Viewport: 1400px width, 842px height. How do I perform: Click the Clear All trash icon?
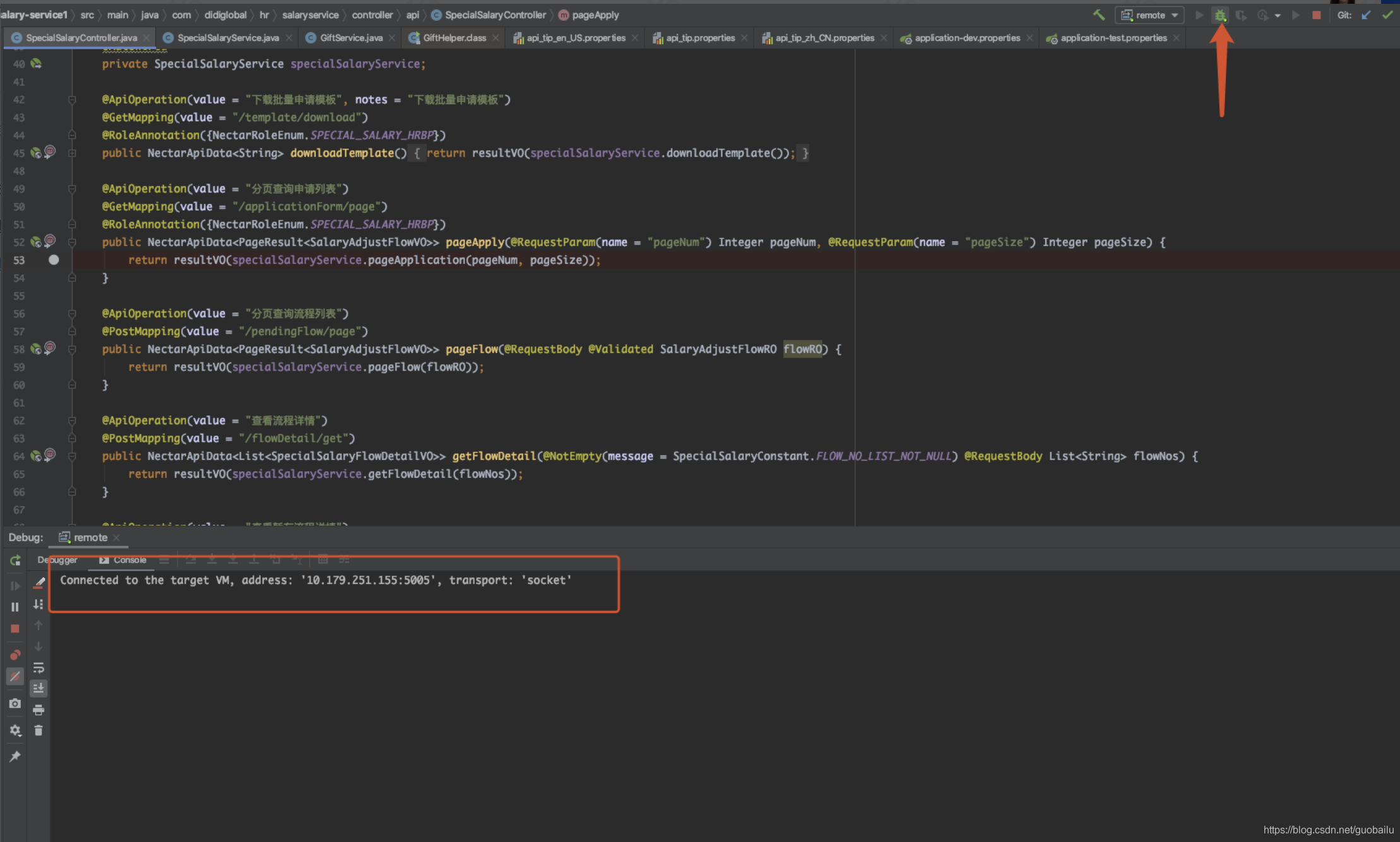coord(39,730)
